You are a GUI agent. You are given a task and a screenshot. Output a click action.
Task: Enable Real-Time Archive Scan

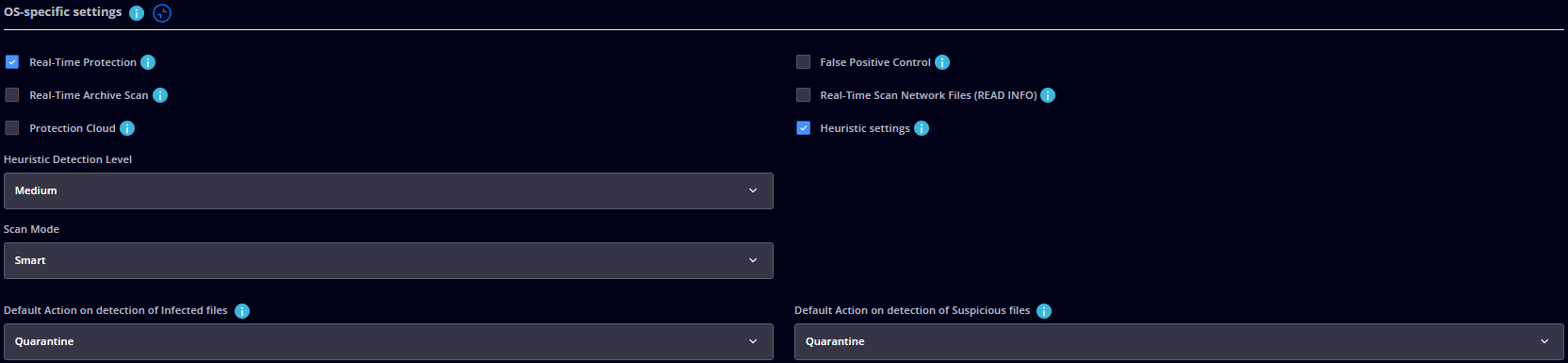(12, 95)
